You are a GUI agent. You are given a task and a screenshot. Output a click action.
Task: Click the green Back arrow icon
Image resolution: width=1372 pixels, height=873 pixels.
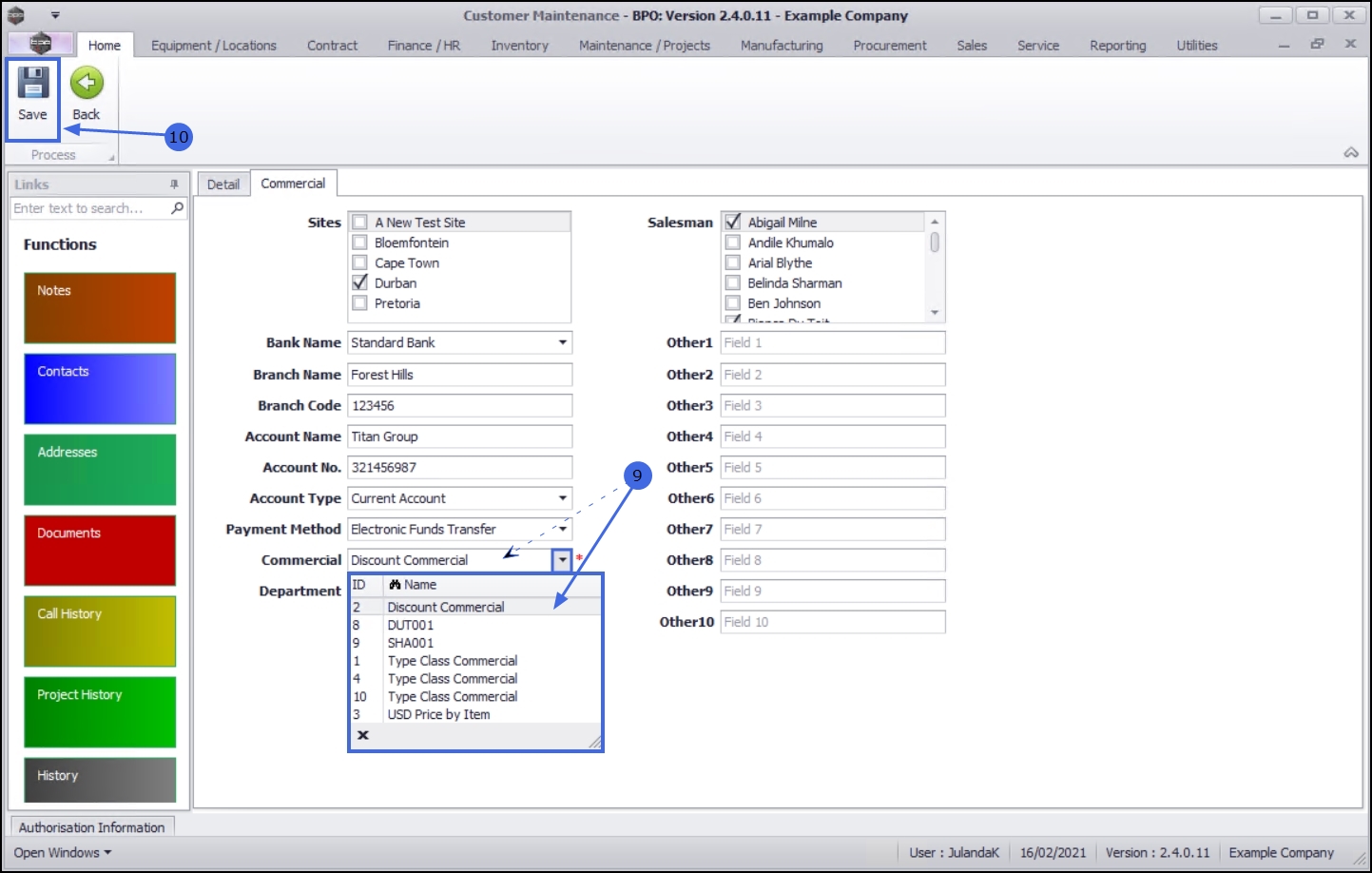pyautogui.click(x=87, y=84)
